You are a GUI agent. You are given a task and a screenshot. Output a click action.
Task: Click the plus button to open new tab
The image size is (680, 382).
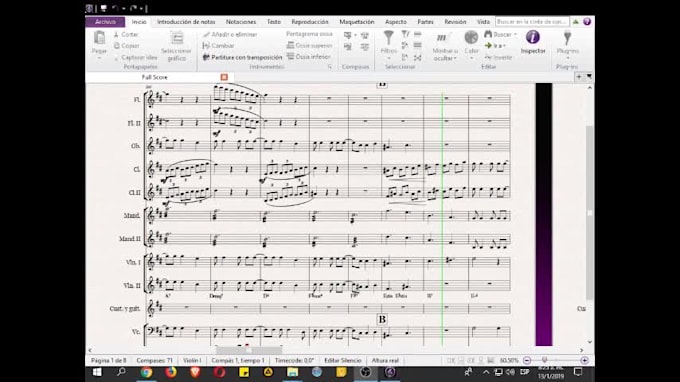point(579,77)
